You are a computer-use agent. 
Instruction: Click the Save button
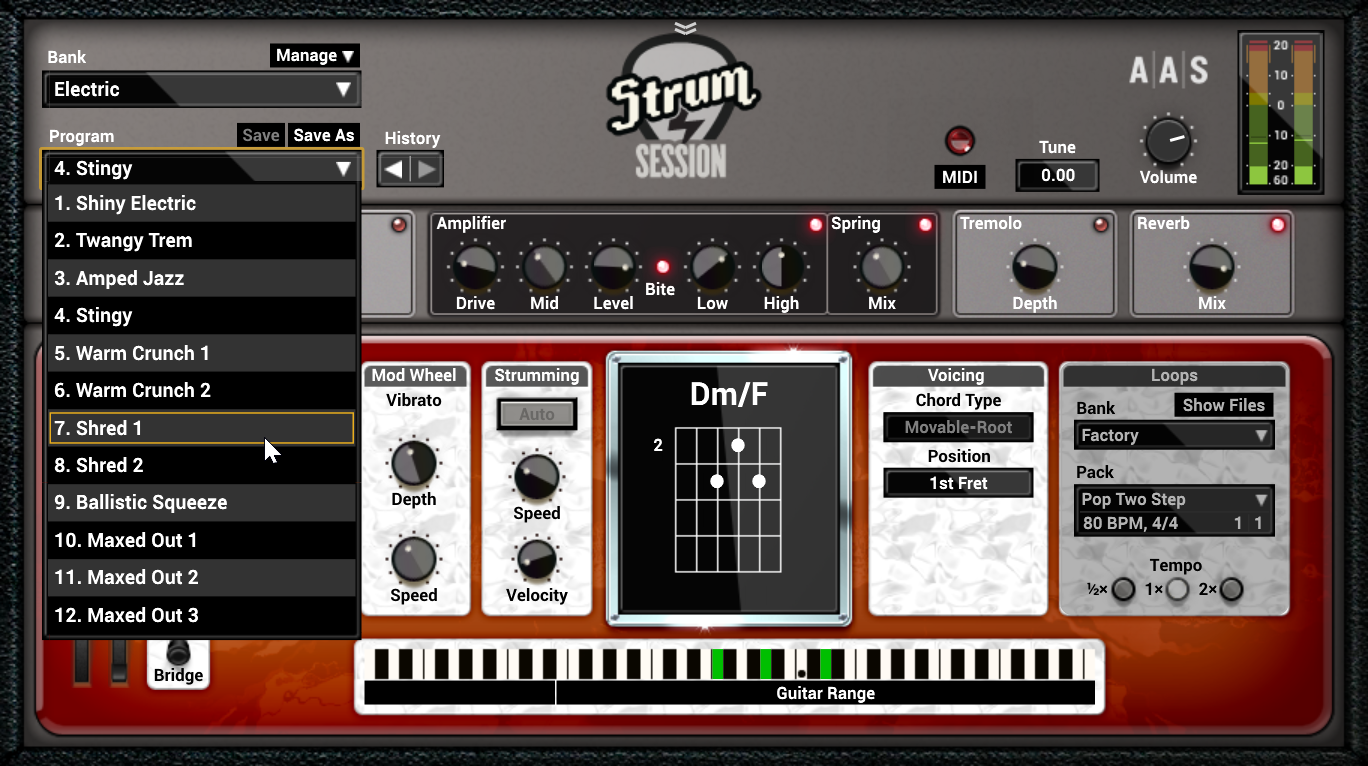(x=261, y=135)
